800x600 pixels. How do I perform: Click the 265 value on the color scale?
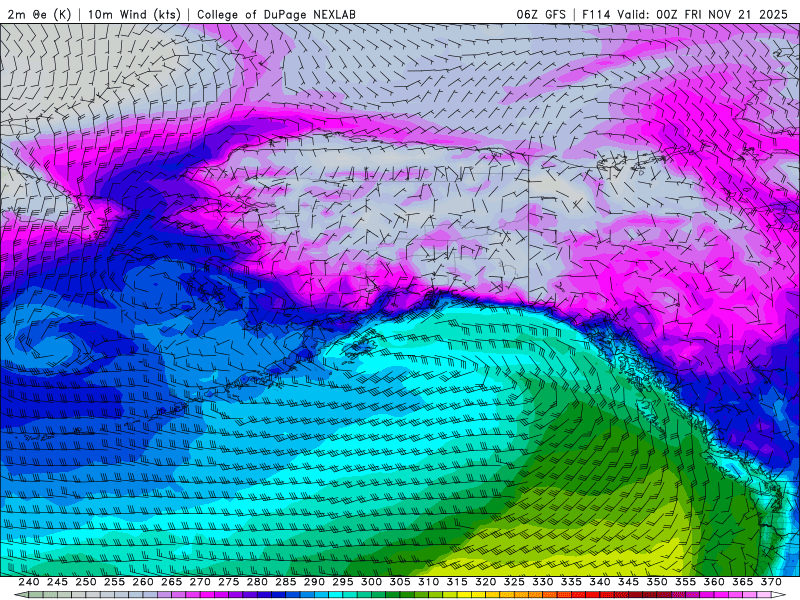point(171,582)
